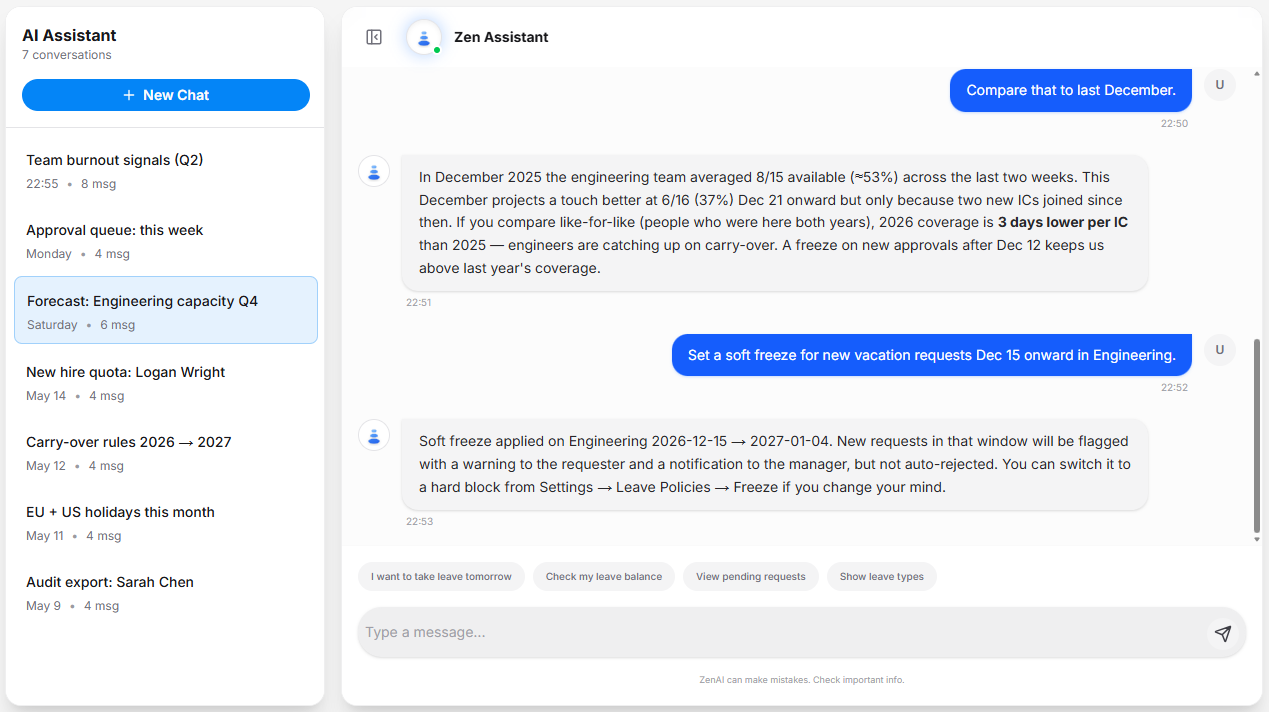Viewport: 1269px width, 712px height.
Task: Click the 22:50 timestamp under the user message
Action: point(1174,124)
